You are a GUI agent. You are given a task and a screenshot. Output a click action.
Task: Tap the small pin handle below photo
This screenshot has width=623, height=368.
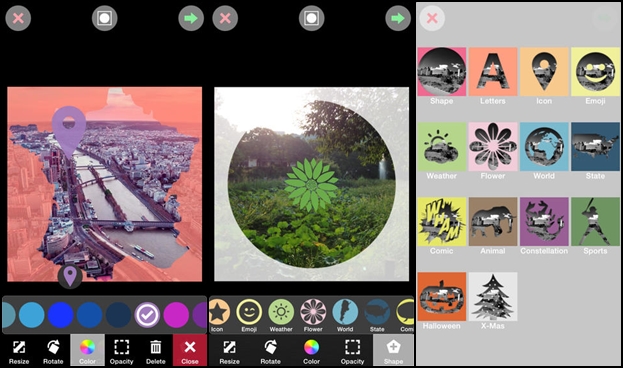(x=70, y=277)
